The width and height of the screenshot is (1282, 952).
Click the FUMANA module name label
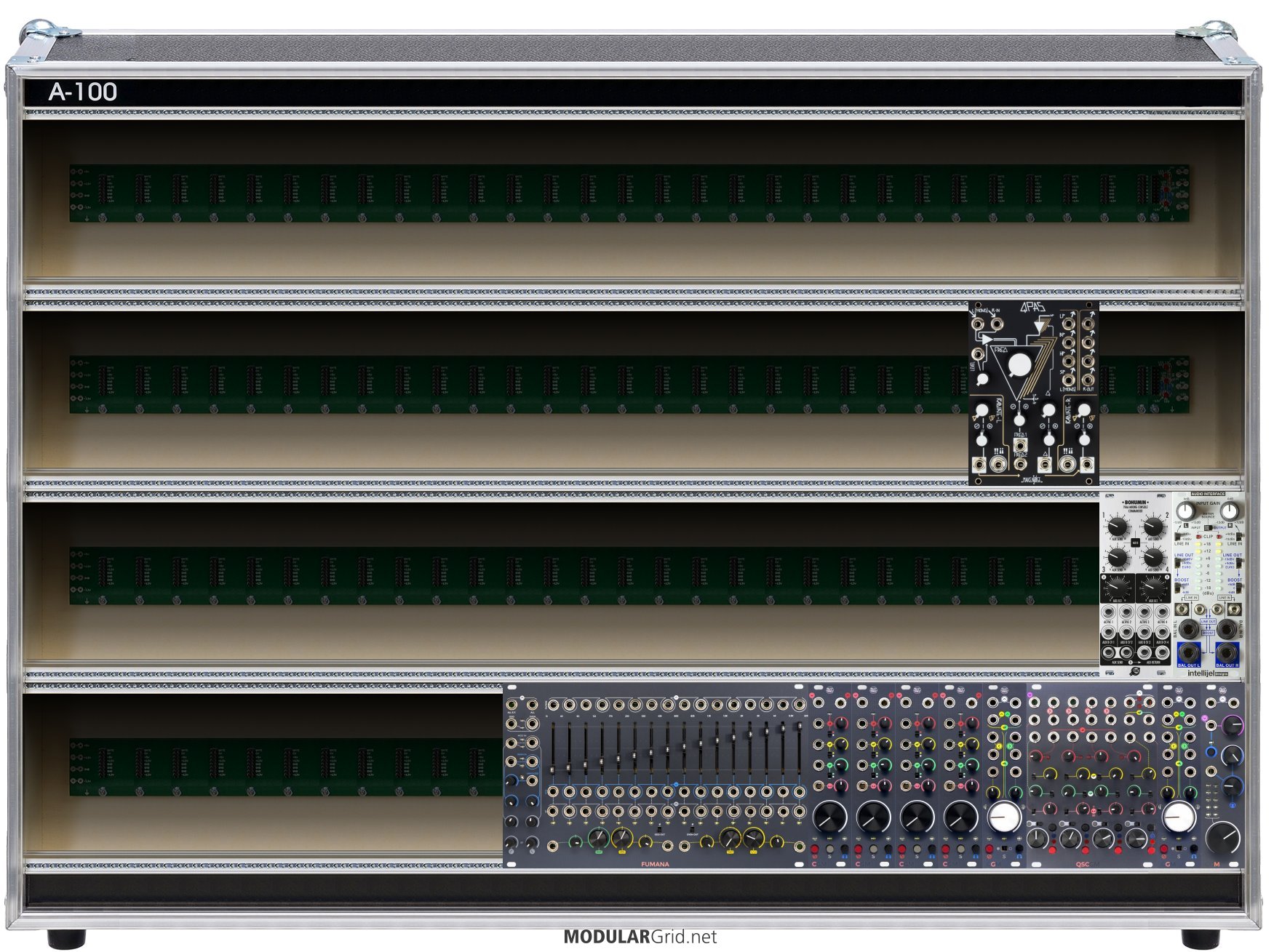pos(655,864)
